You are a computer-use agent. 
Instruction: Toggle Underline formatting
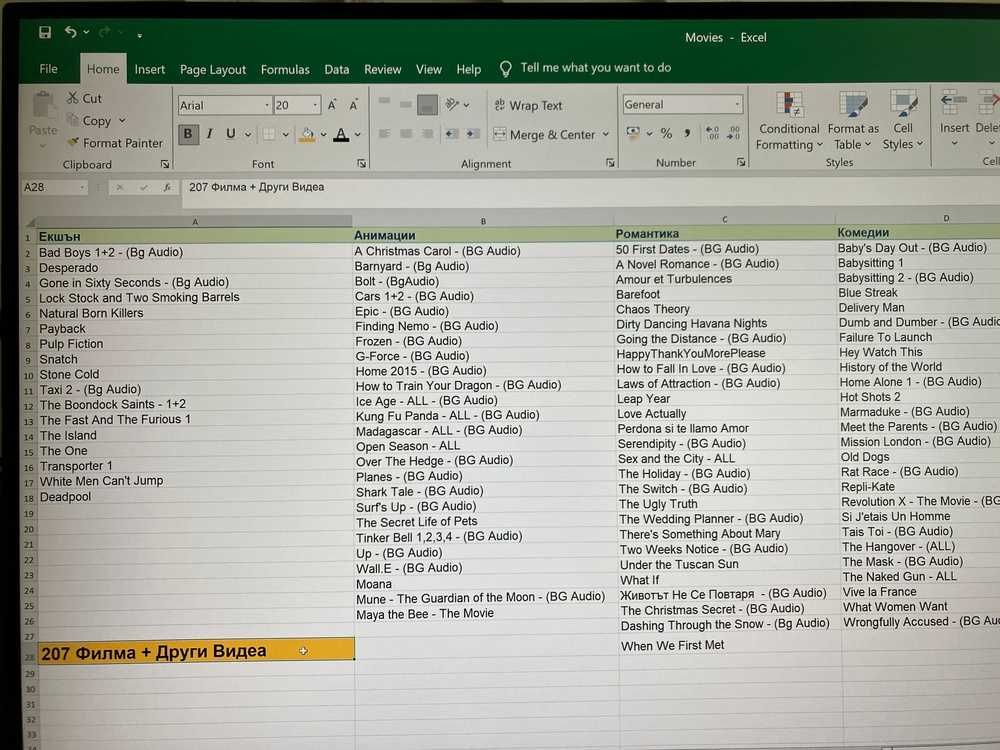[230, 134]
